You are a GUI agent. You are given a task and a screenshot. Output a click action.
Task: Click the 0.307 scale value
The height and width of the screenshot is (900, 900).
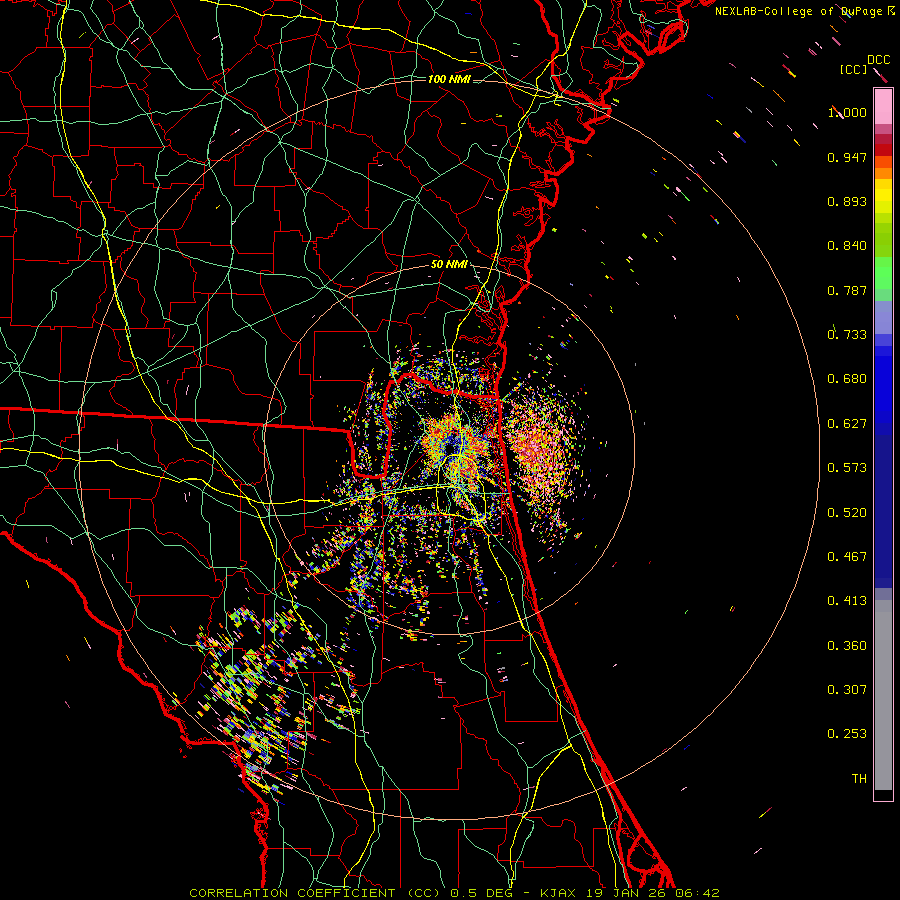coord(847,690)
